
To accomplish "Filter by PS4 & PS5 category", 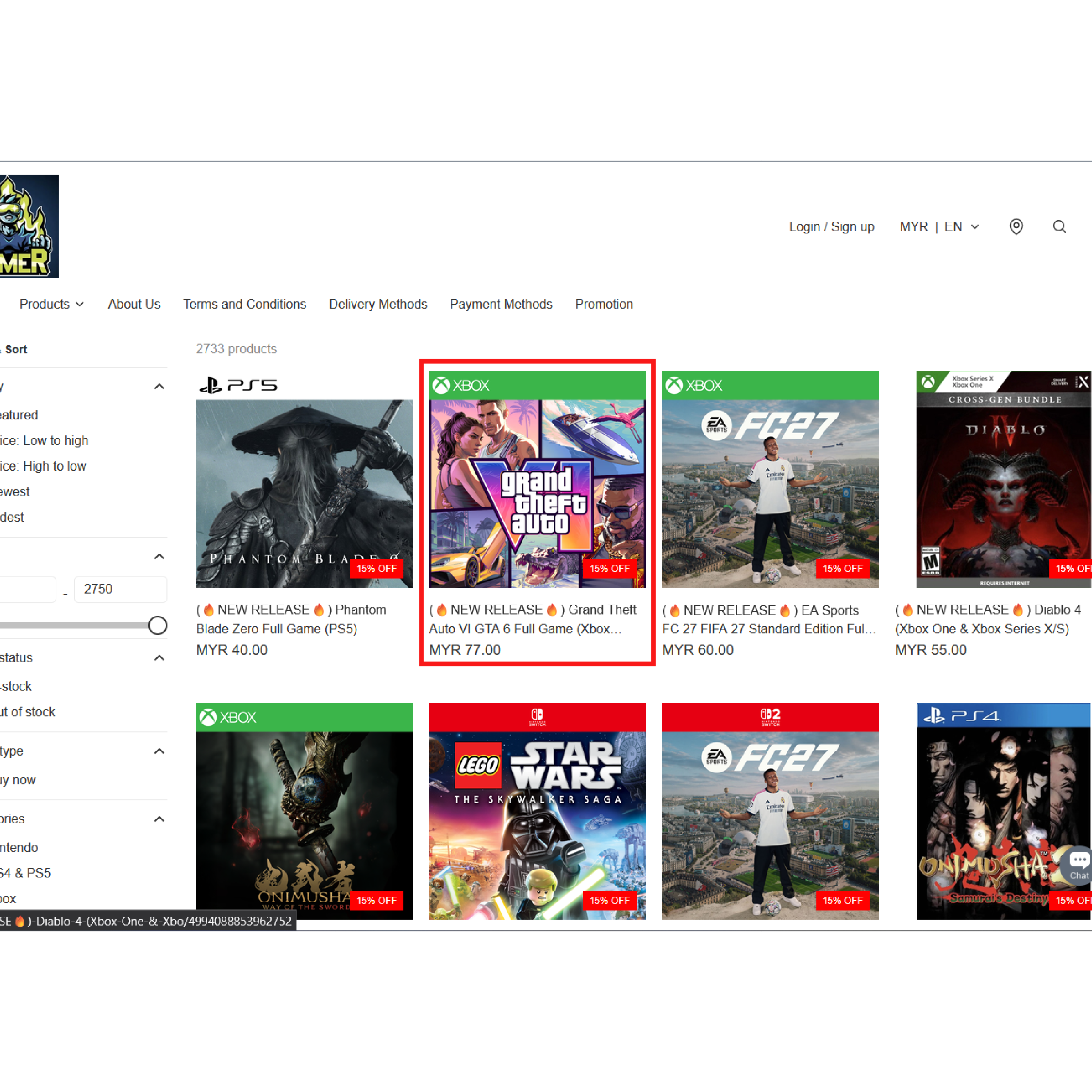I will tap(25, 873).
